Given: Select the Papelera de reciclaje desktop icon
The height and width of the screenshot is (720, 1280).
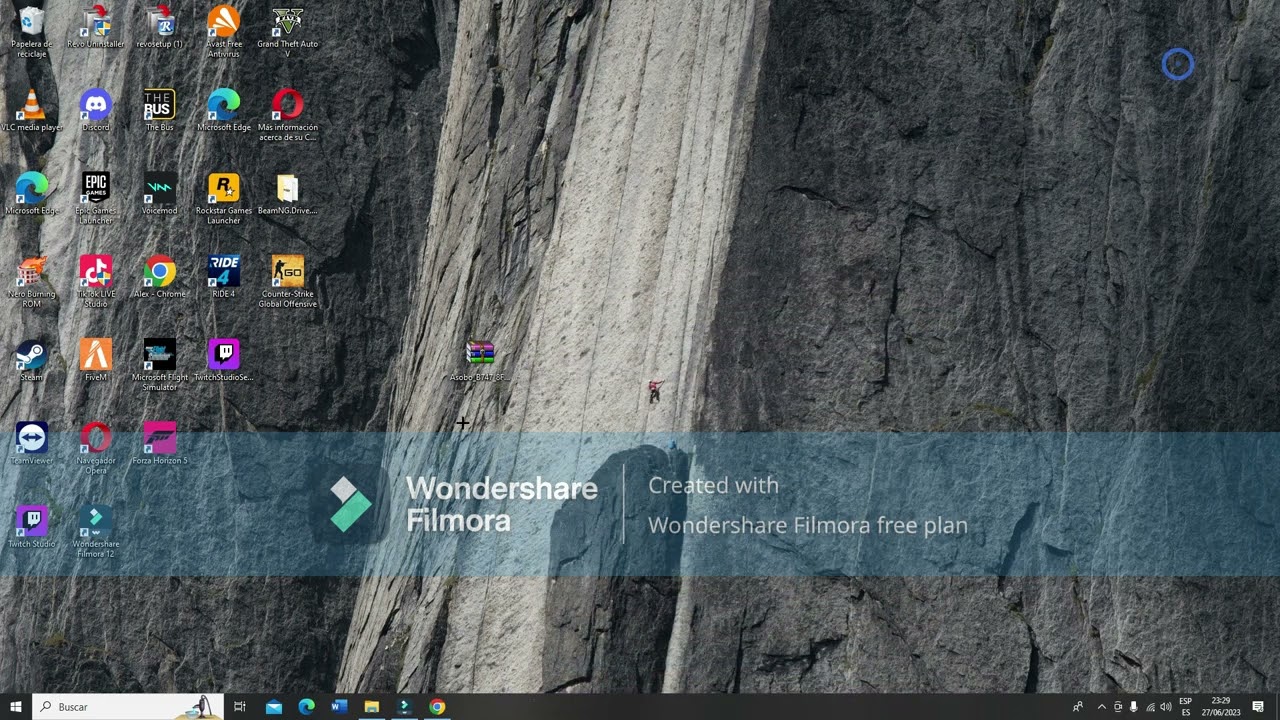Looking at the screenshot, I should tap(32, 32).
